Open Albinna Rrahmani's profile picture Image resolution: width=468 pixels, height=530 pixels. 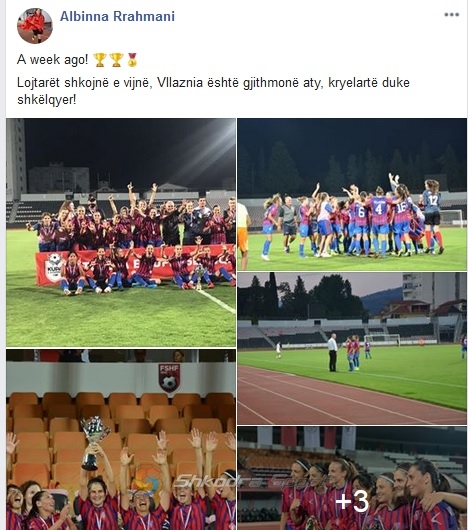(35, 26)
